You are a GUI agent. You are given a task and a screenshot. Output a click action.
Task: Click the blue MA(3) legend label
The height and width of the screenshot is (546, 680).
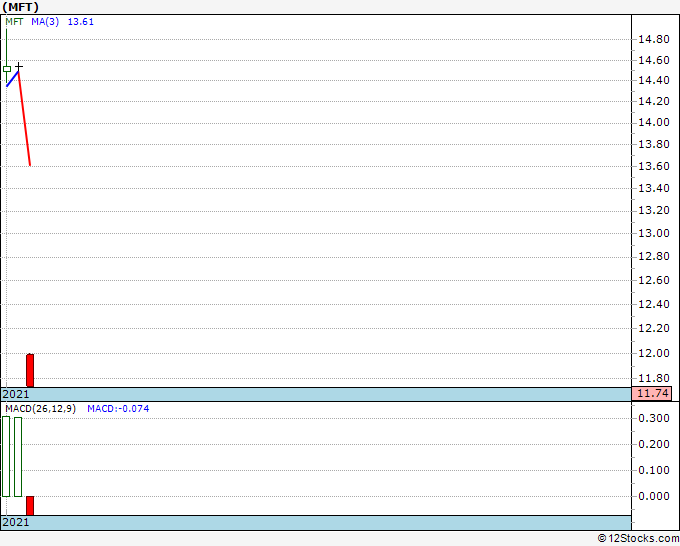click(45, 22)
